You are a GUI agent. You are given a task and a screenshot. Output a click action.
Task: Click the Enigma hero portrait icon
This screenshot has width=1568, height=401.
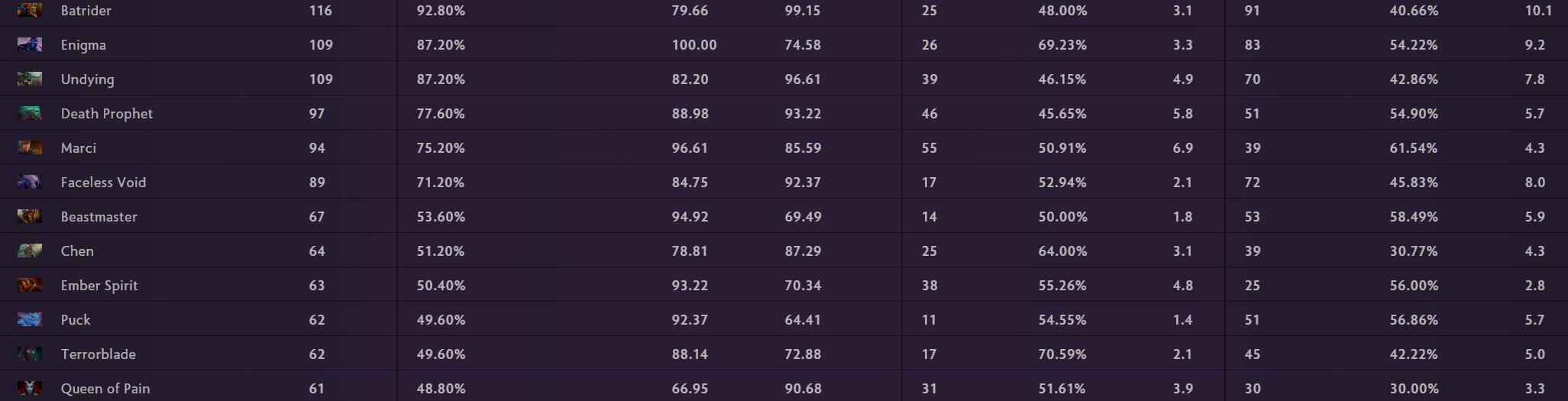(30, 44)
